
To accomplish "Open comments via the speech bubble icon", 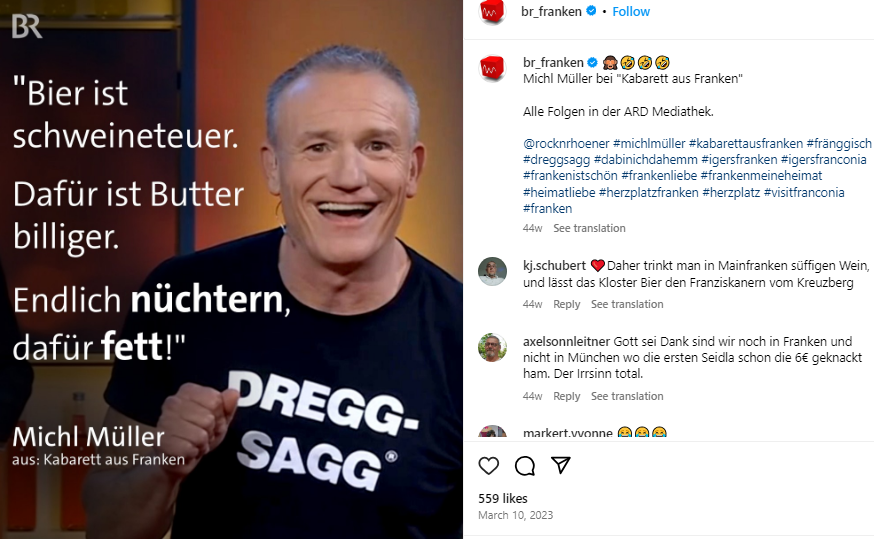I will (x=525, y=465).
